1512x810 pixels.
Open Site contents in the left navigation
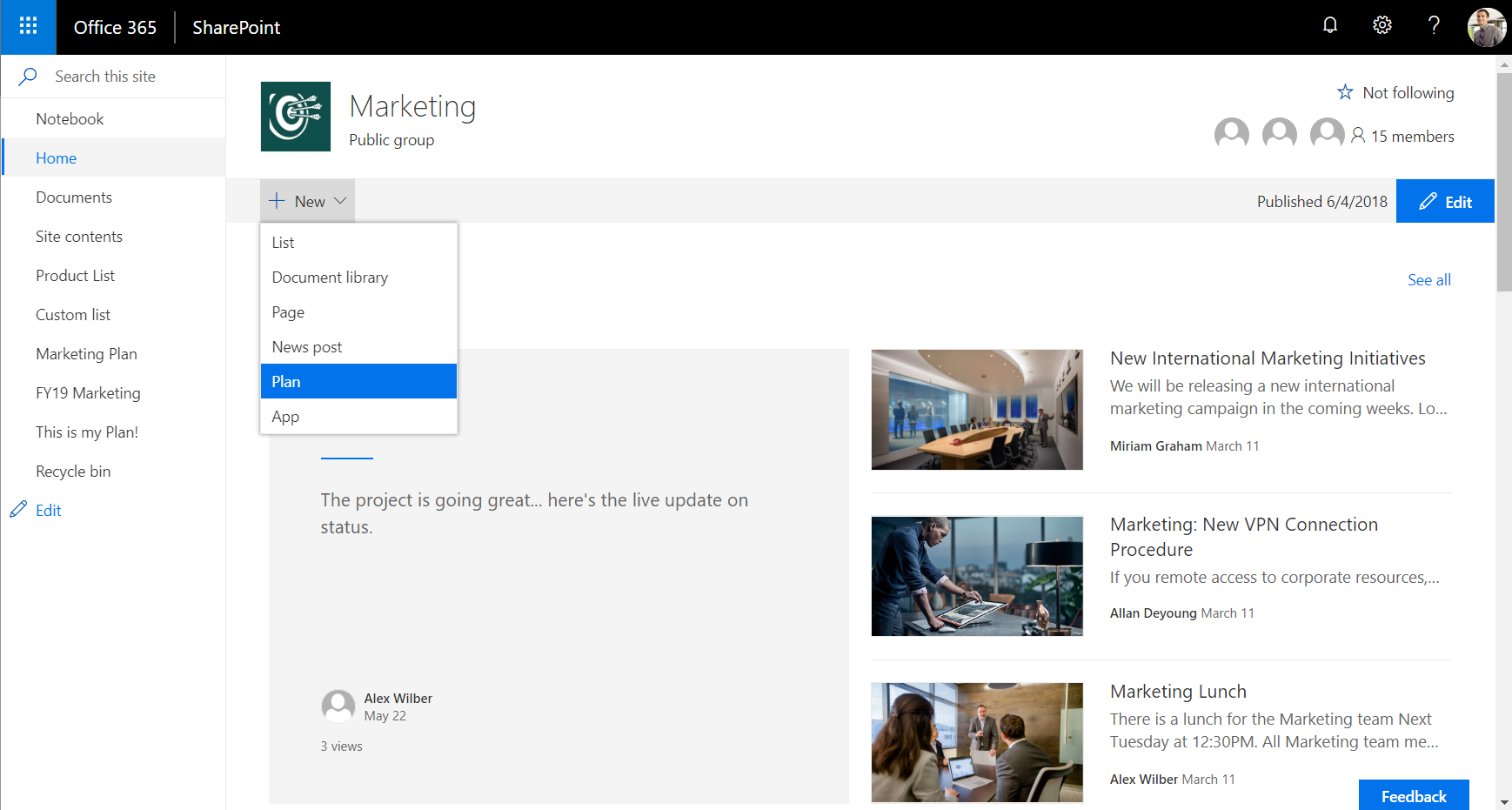coord(79,236)
